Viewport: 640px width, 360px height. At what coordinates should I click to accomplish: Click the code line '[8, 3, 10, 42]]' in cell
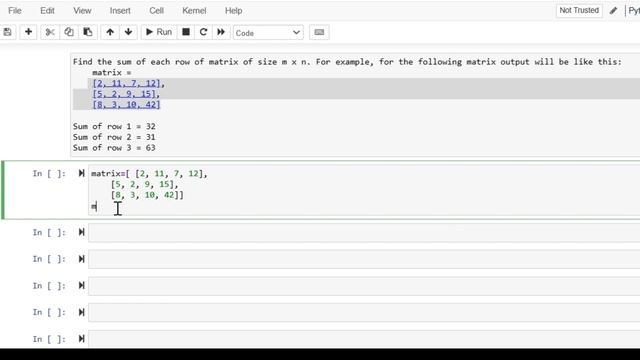click(x=147, y=195)
